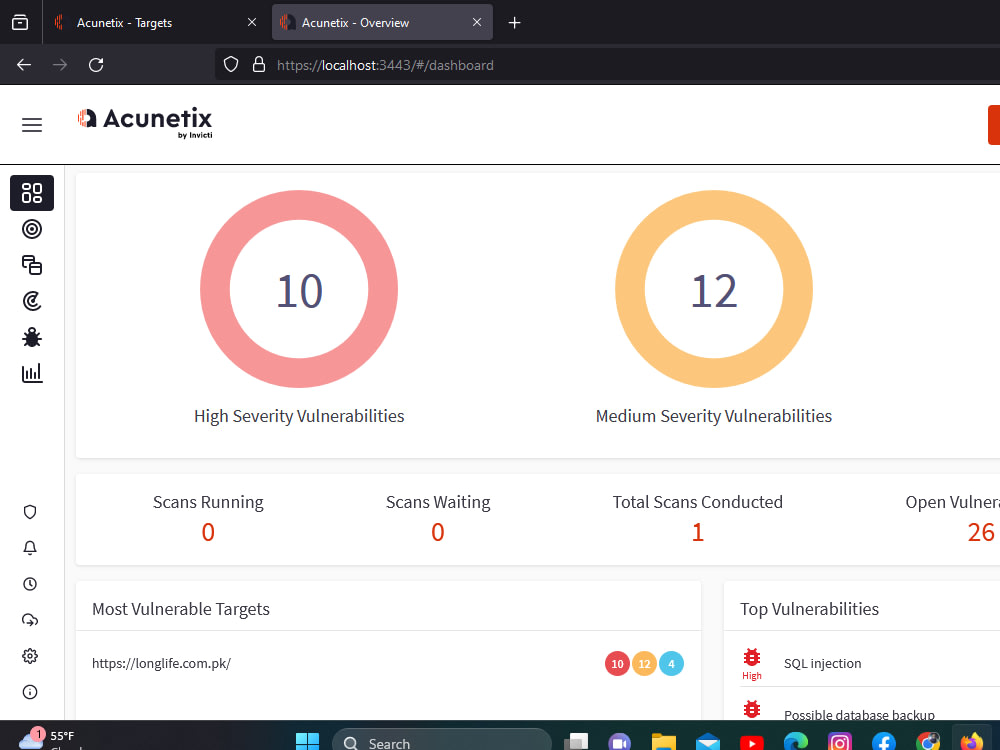
Task: Open a new browser tab with the plus button
Action: 514,22
